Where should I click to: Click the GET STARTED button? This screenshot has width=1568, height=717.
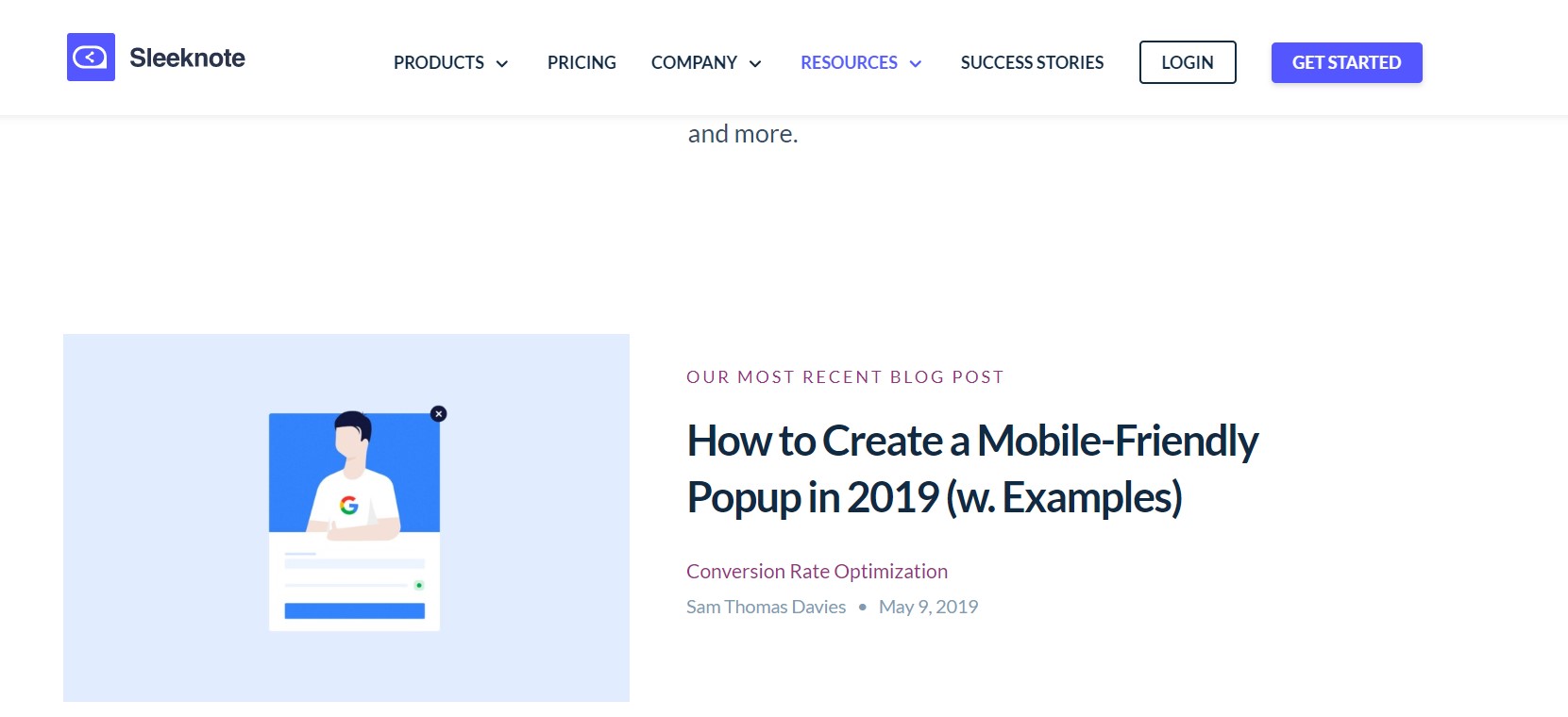pos(1346,62)
